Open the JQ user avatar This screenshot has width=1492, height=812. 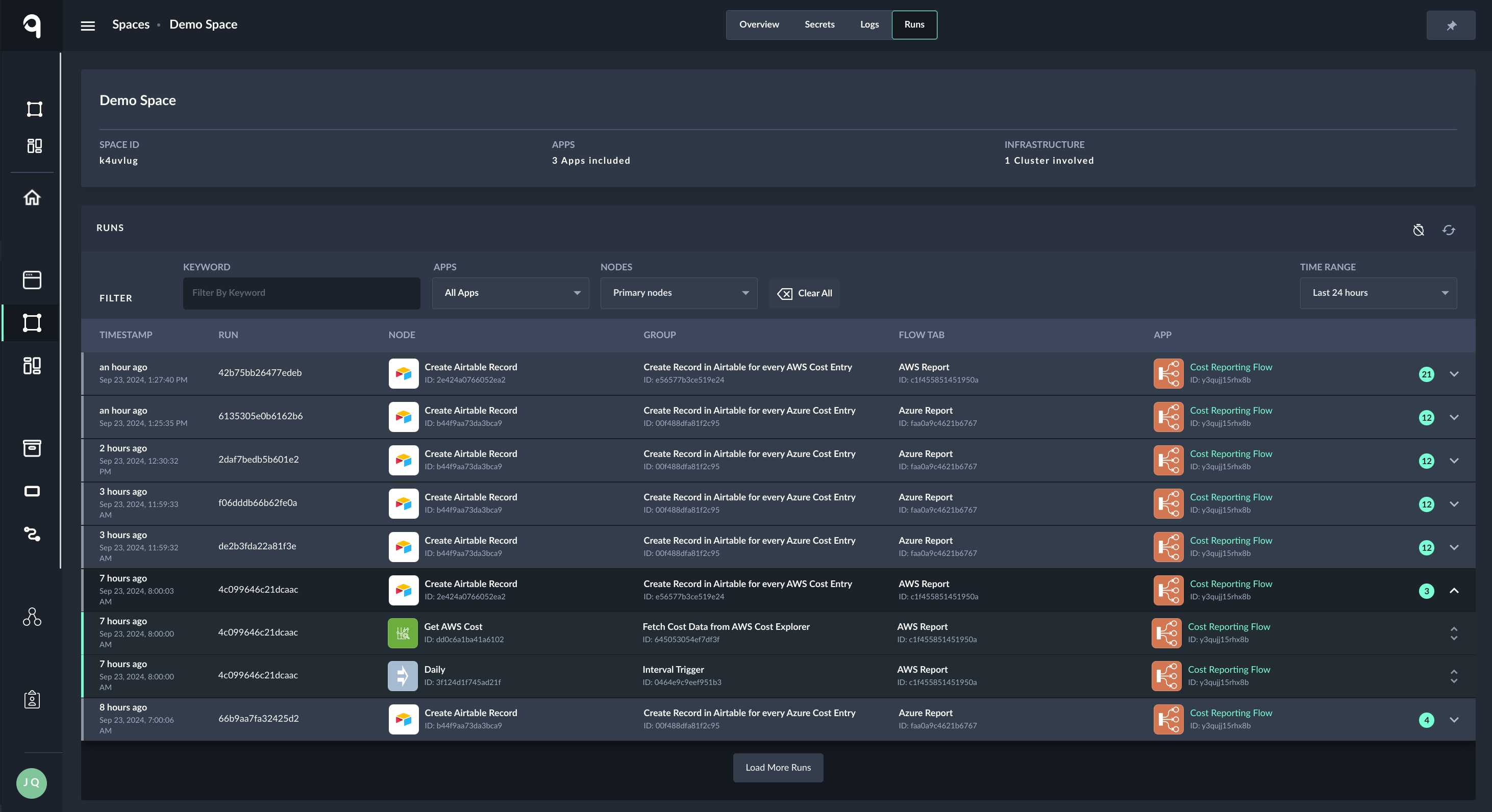(x=31, y=782)
